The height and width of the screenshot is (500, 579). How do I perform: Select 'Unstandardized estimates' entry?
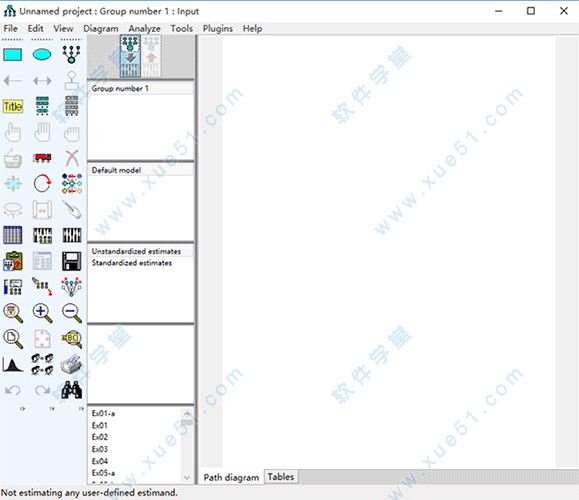pyautogui.click(x=141, y=251)
